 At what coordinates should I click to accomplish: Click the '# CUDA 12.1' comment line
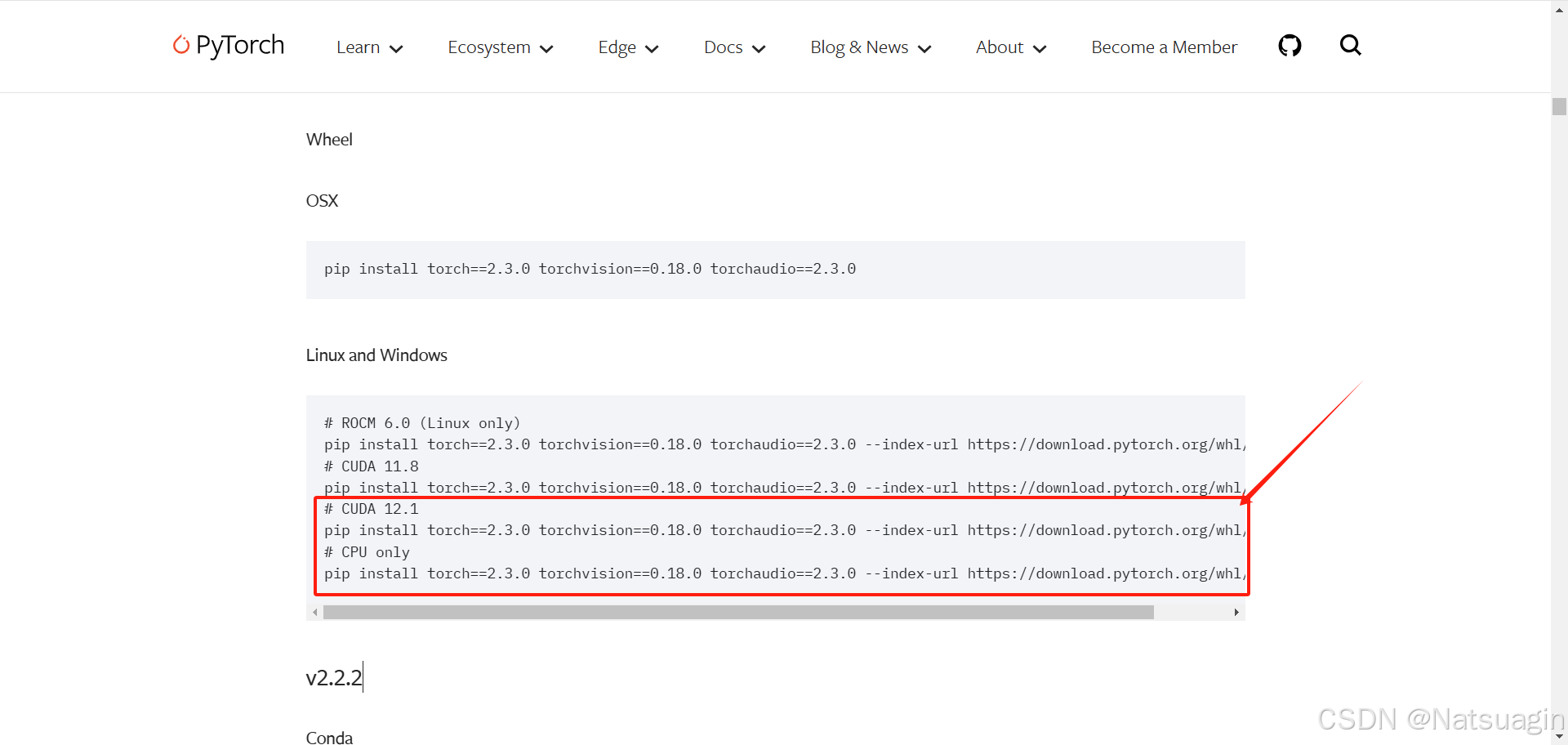click(372, 509)
